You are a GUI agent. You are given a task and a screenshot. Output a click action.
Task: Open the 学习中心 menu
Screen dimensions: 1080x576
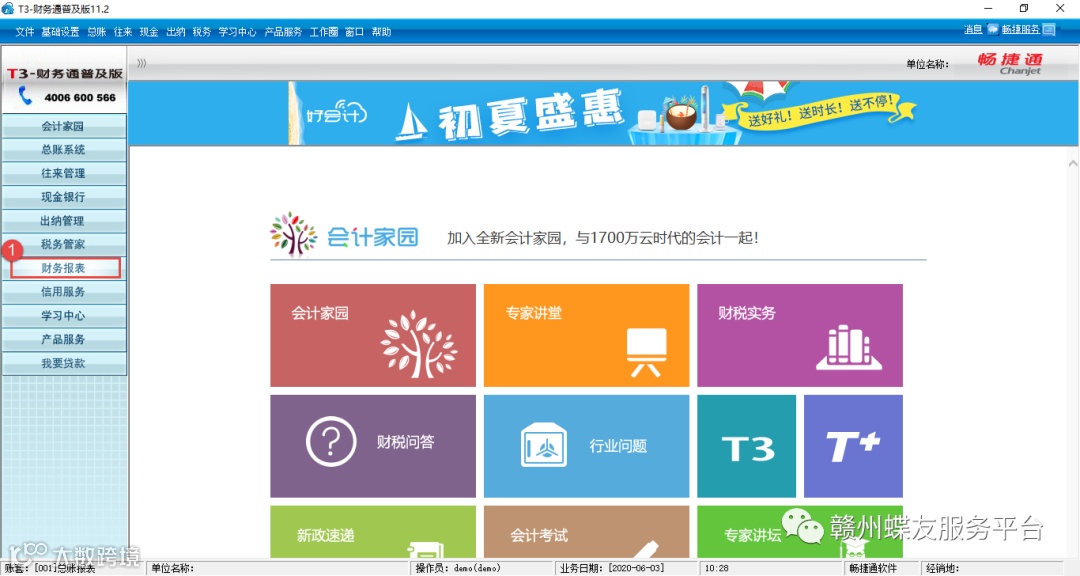click(x=237, y=32)
